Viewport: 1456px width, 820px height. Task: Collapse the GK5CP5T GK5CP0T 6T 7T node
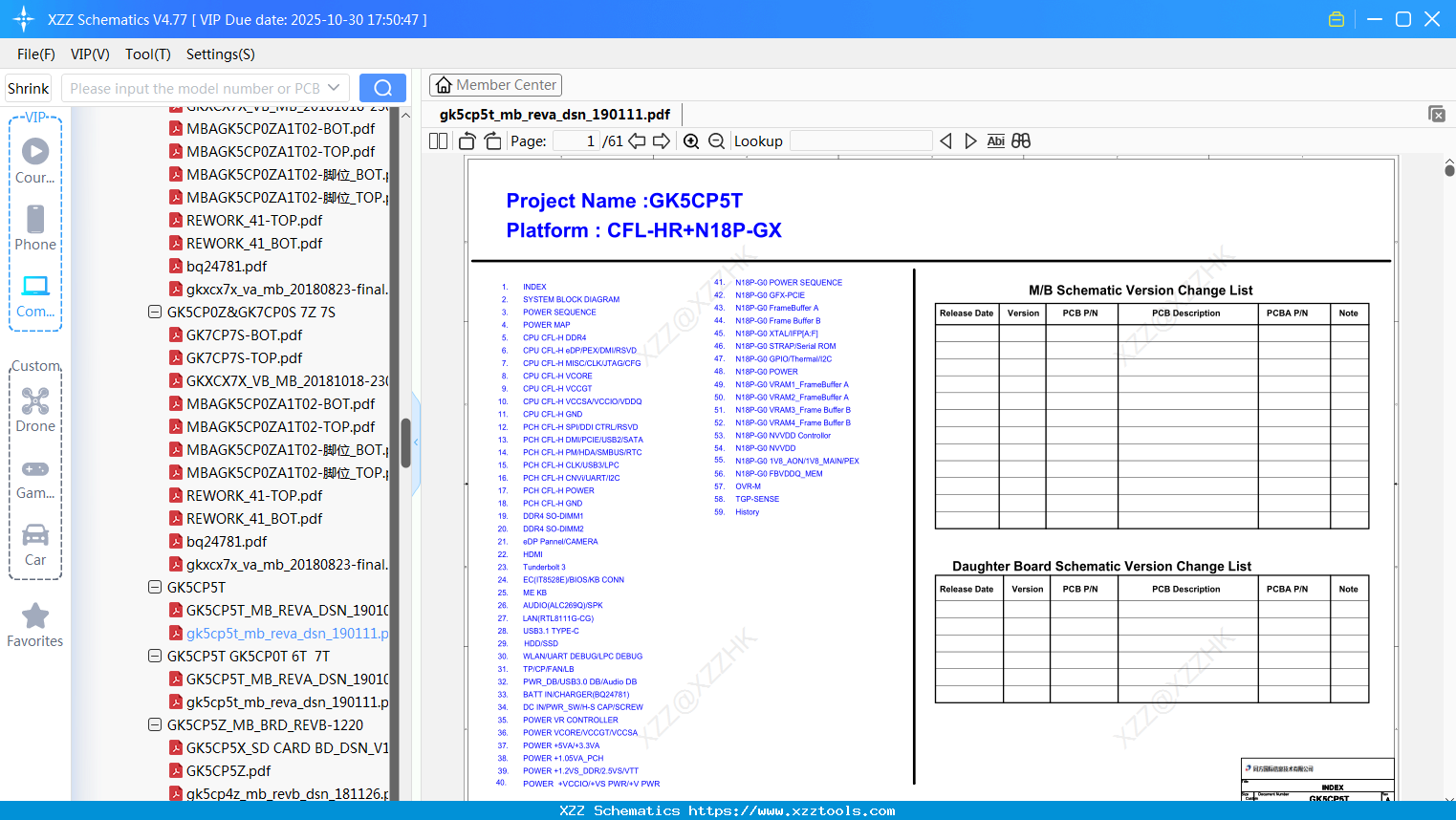pos(155,657)
